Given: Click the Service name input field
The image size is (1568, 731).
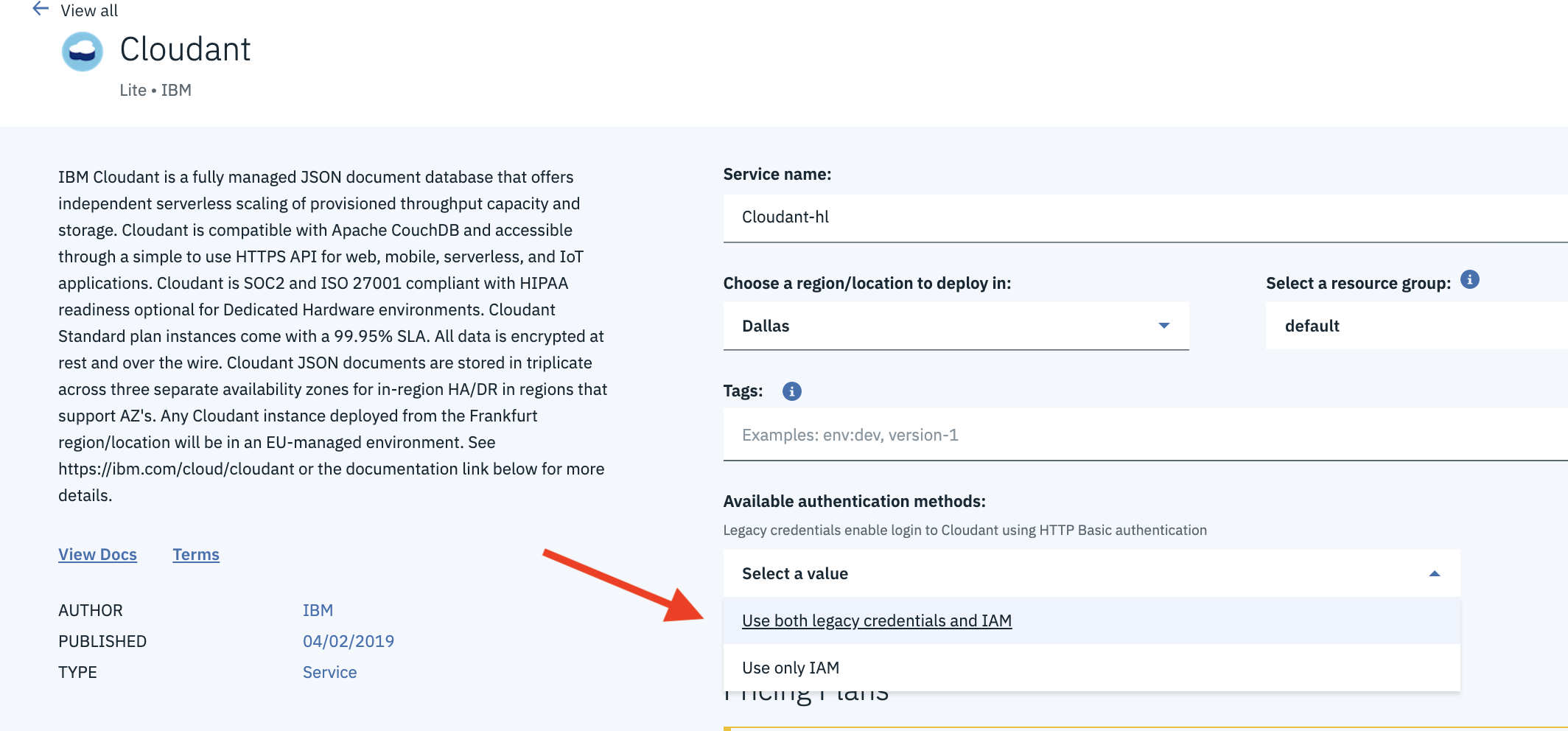Looking at the screenshot, I should [1145, 217].
